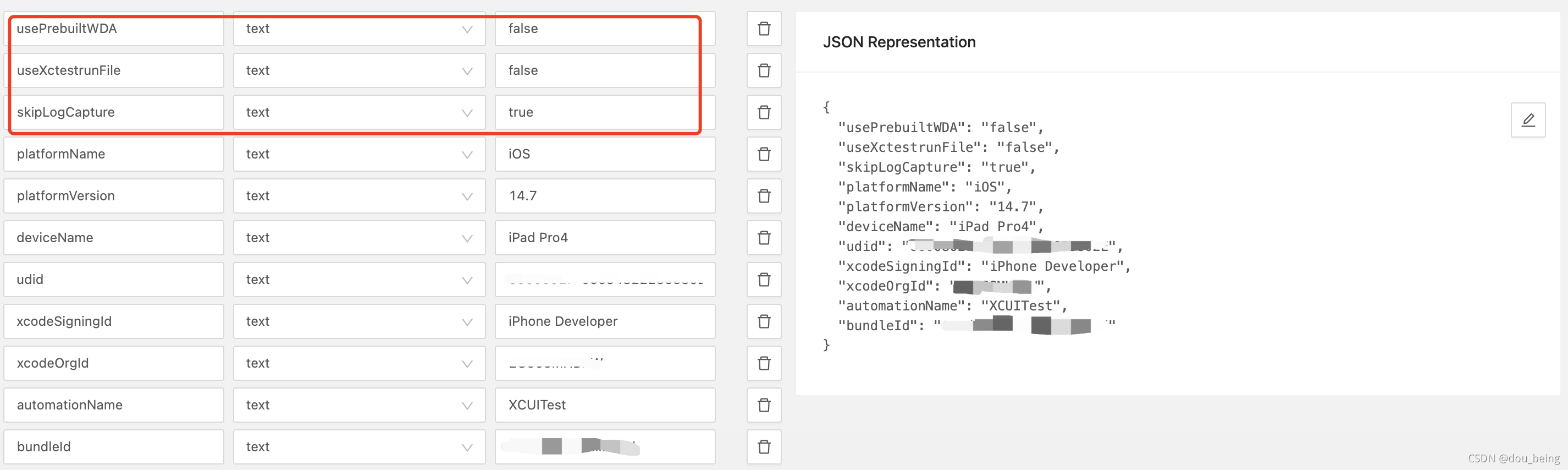Viewport: 1568px width, 470px height.
Task: Delete the automationName capability row
Action: 764,405
